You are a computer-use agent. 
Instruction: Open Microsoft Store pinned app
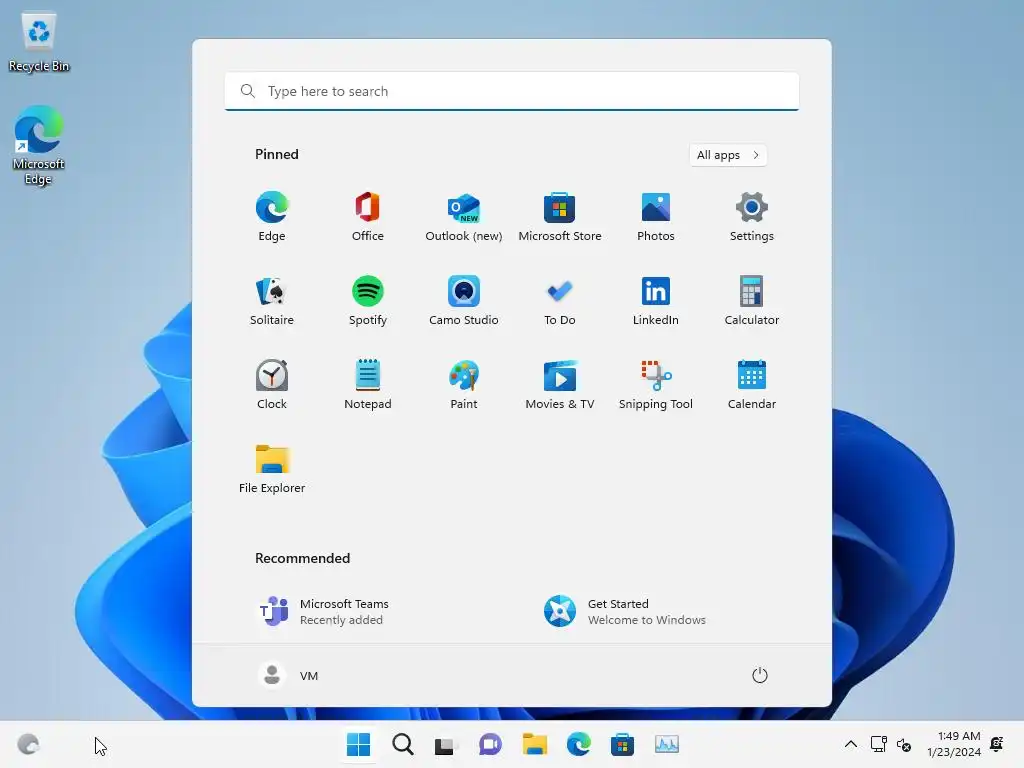pyautogui.click(x=560, y=217)
